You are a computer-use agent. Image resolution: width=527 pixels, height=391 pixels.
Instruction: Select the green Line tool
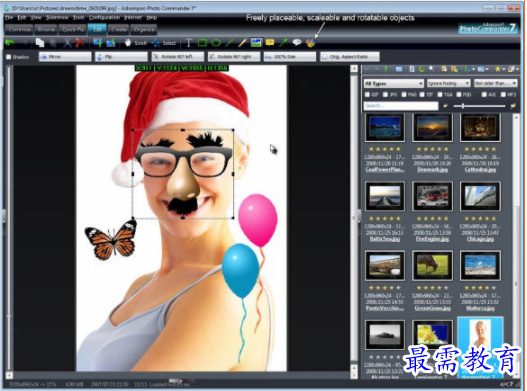click(229, 42)
